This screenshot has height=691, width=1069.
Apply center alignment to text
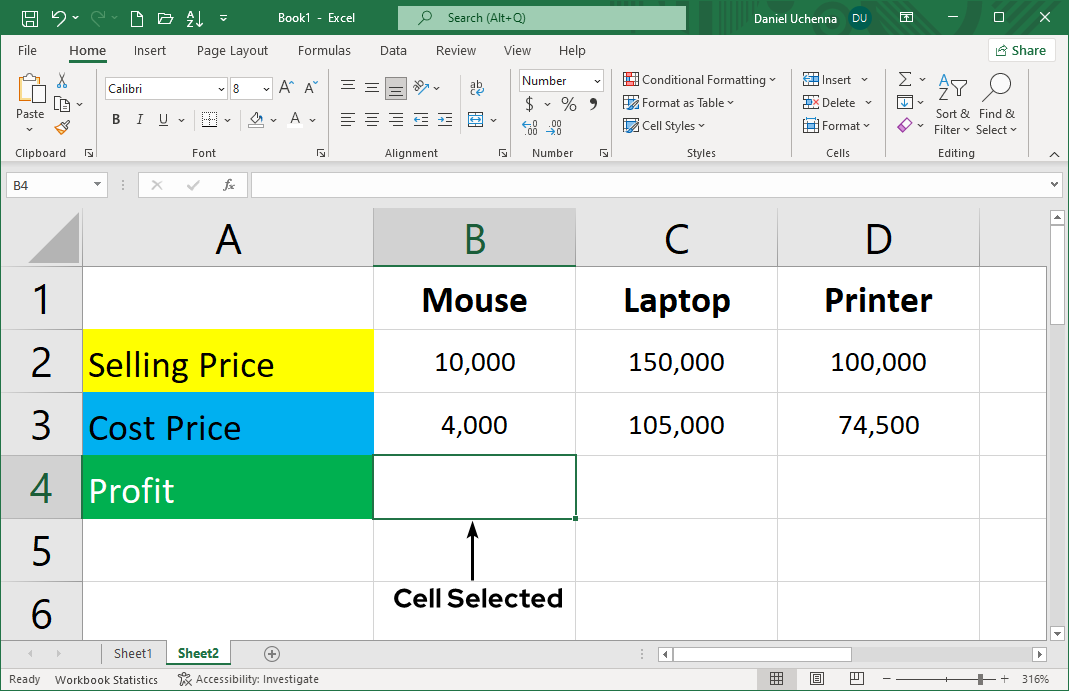pyautogui.click(x=371, y=119)
